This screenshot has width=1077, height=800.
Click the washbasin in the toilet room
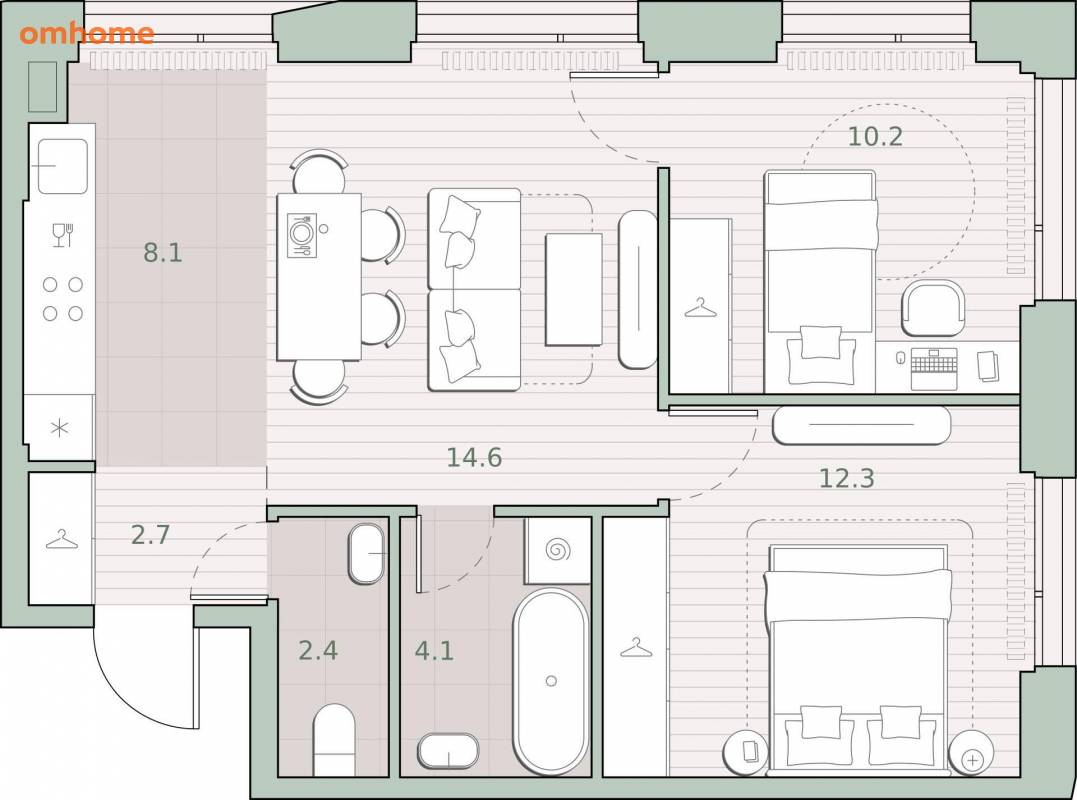point(367,553)
